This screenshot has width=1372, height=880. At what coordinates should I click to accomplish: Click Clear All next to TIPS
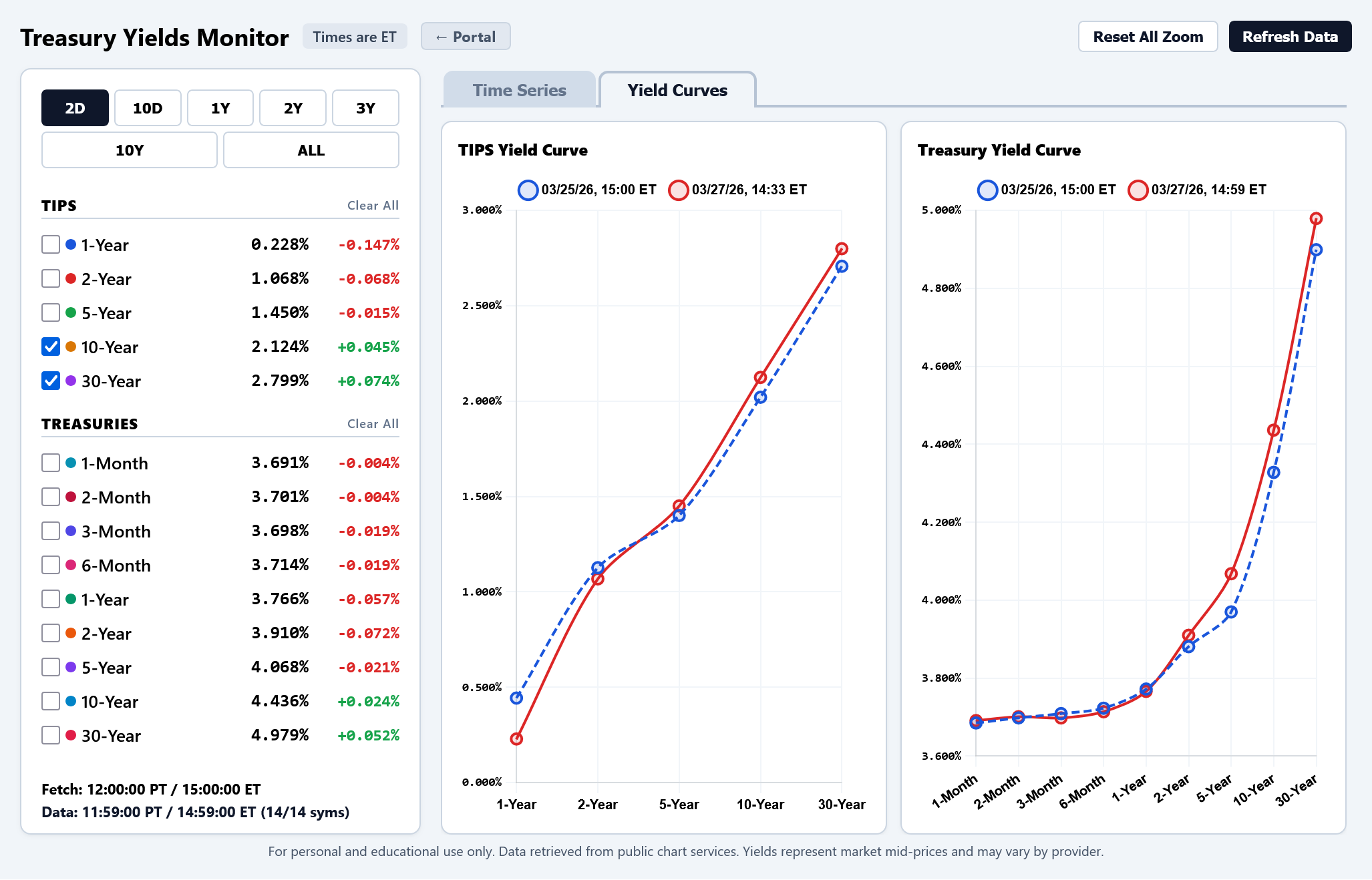[x=372, y=206]
